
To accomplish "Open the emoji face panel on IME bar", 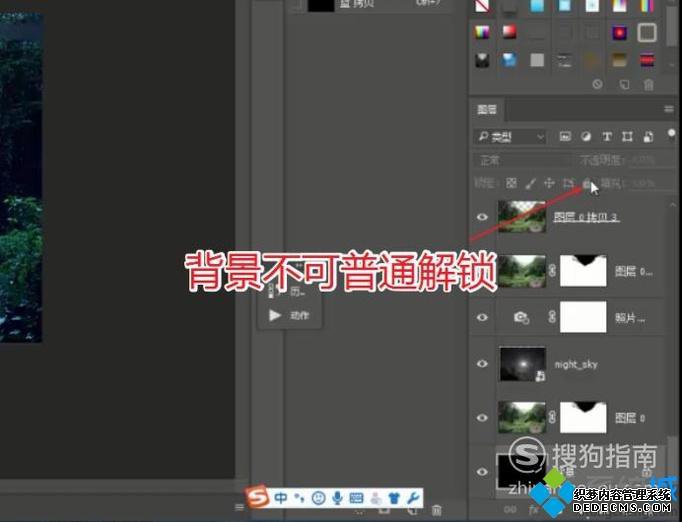I will (319, 497).
